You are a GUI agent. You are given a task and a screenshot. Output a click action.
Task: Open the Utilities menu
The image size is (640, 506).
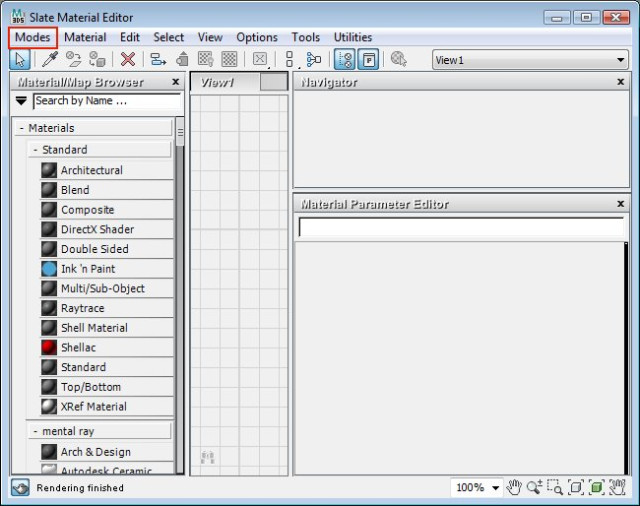353,37
